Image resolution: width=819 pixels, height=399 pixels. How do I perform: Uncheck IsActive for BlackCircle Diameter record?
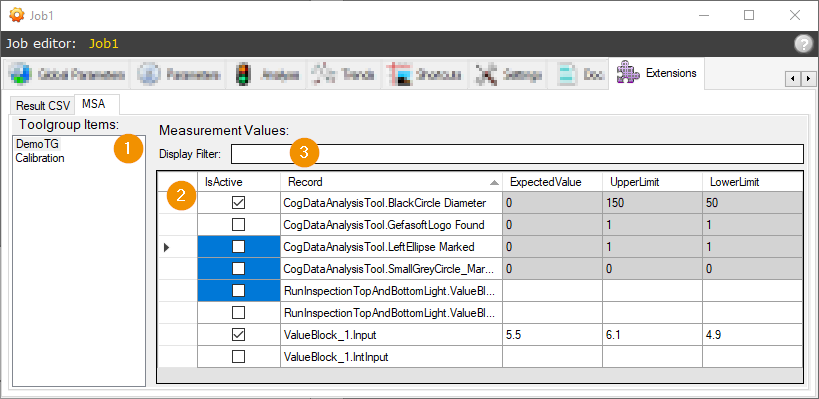coord(239,203)
